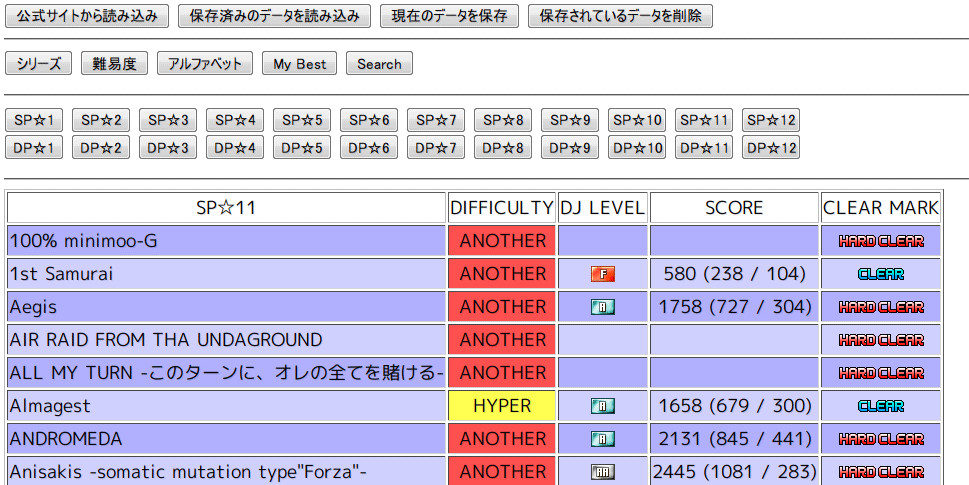Click the CLEAR MARK column header

(x=881, y=208)
